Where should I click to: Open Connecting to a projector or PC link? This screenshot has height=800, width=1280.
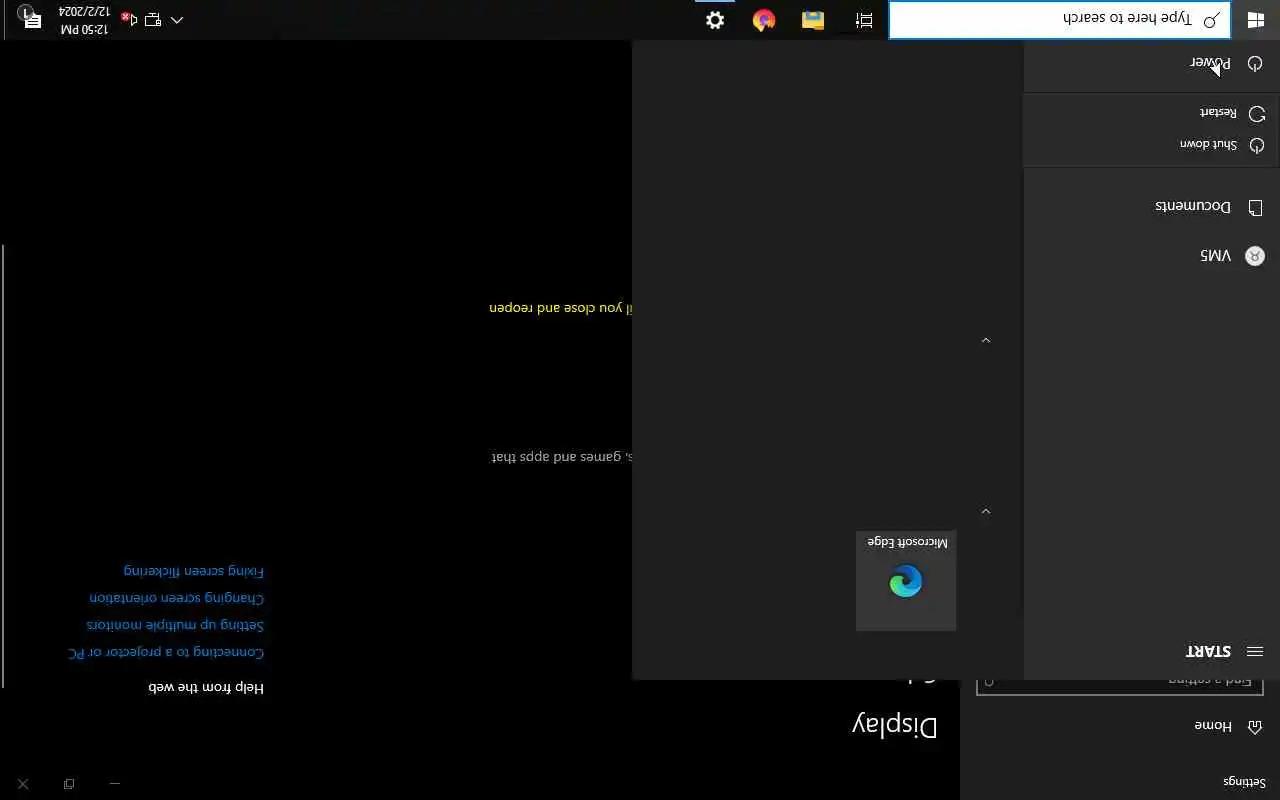166,652
